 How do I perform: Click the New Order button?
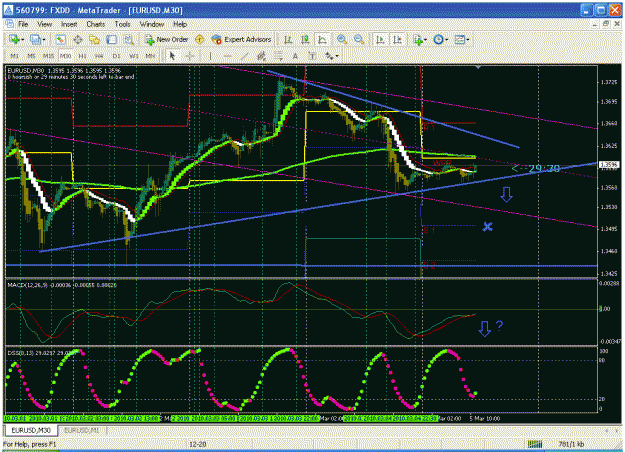point(167,39)
